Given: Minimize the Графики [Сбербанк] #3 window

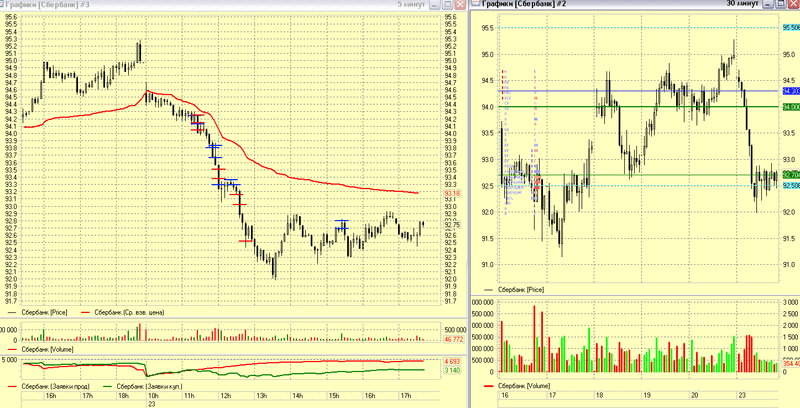Looking at the screenshot, I should (435, 4).
